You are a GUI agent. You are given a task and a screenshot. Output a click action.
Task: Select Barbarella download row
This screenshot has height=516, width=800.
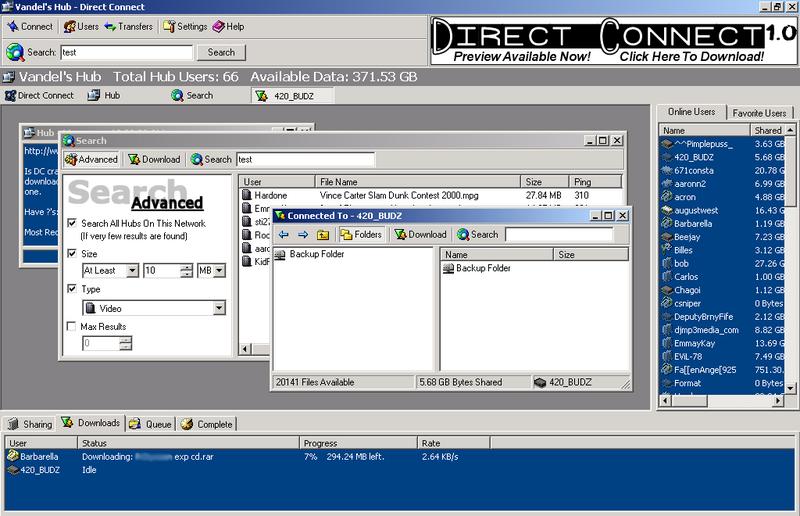point(399,457)
